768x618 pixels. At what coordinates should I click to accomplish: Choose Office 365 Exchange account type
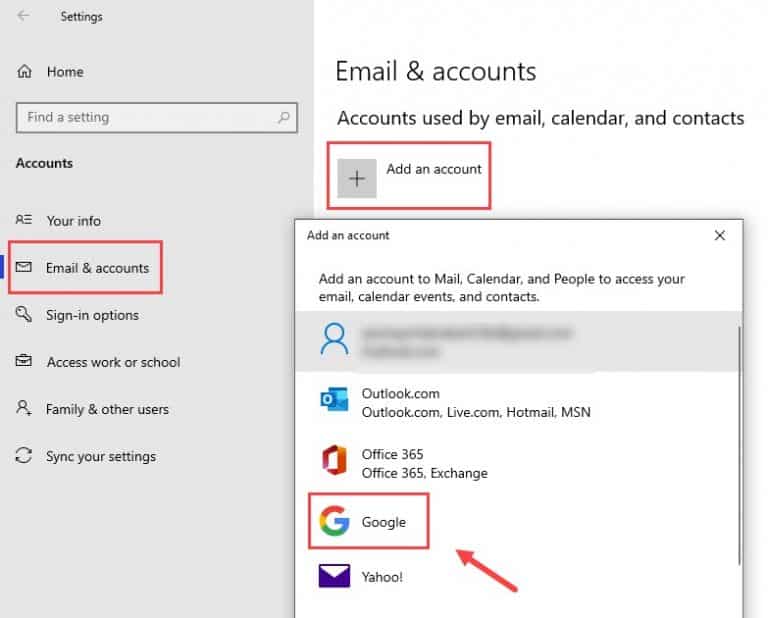click(x=517, y=463)
